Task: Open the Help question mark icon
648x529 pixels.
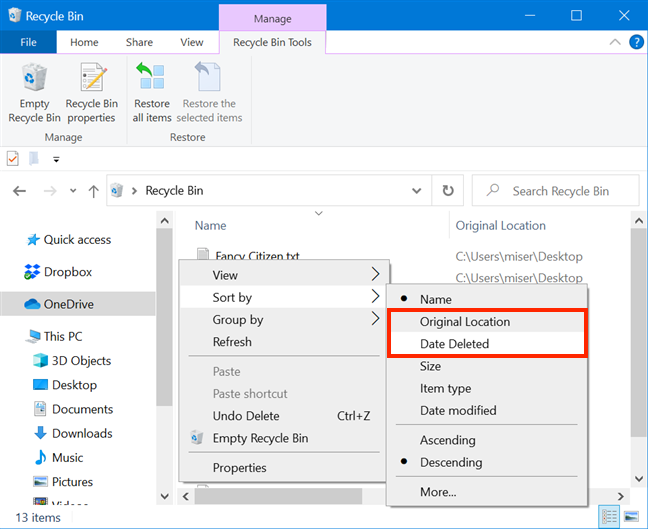Action: (636, 42)
